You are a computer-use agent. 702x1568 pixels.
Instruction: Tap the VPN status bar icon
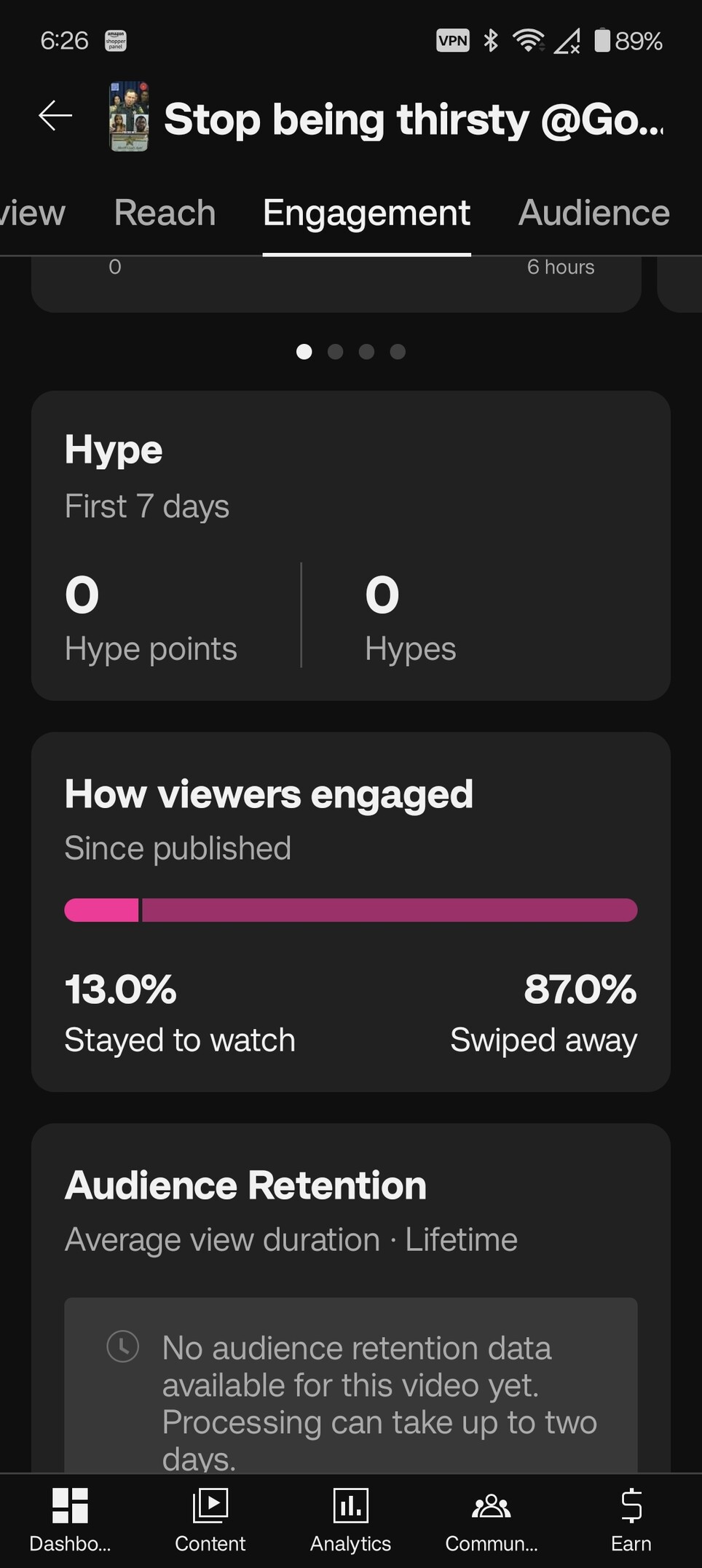[452, 41]
